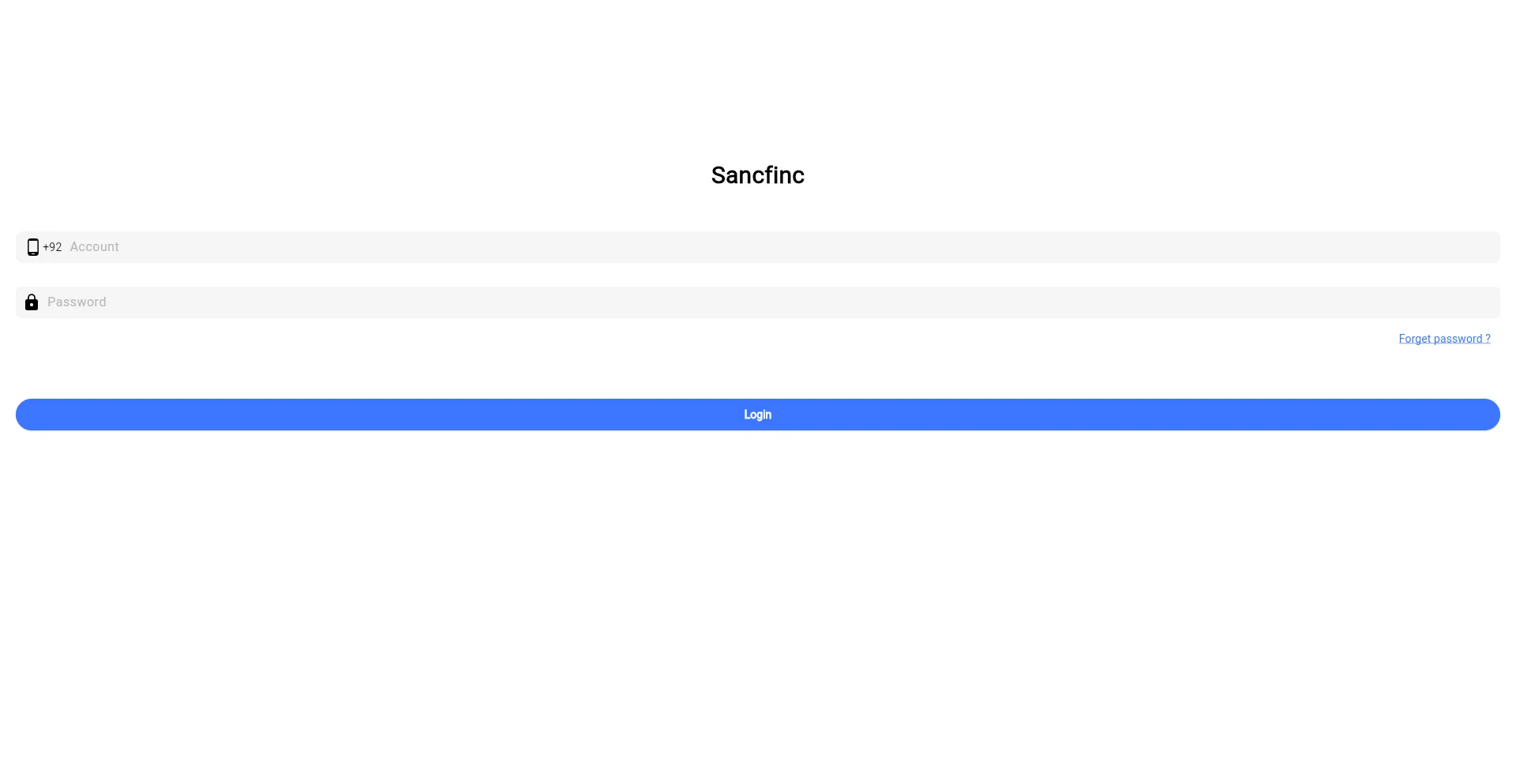1516x784 pixels.
Task: Click the mobile phone icon
Action: [32, 247]
